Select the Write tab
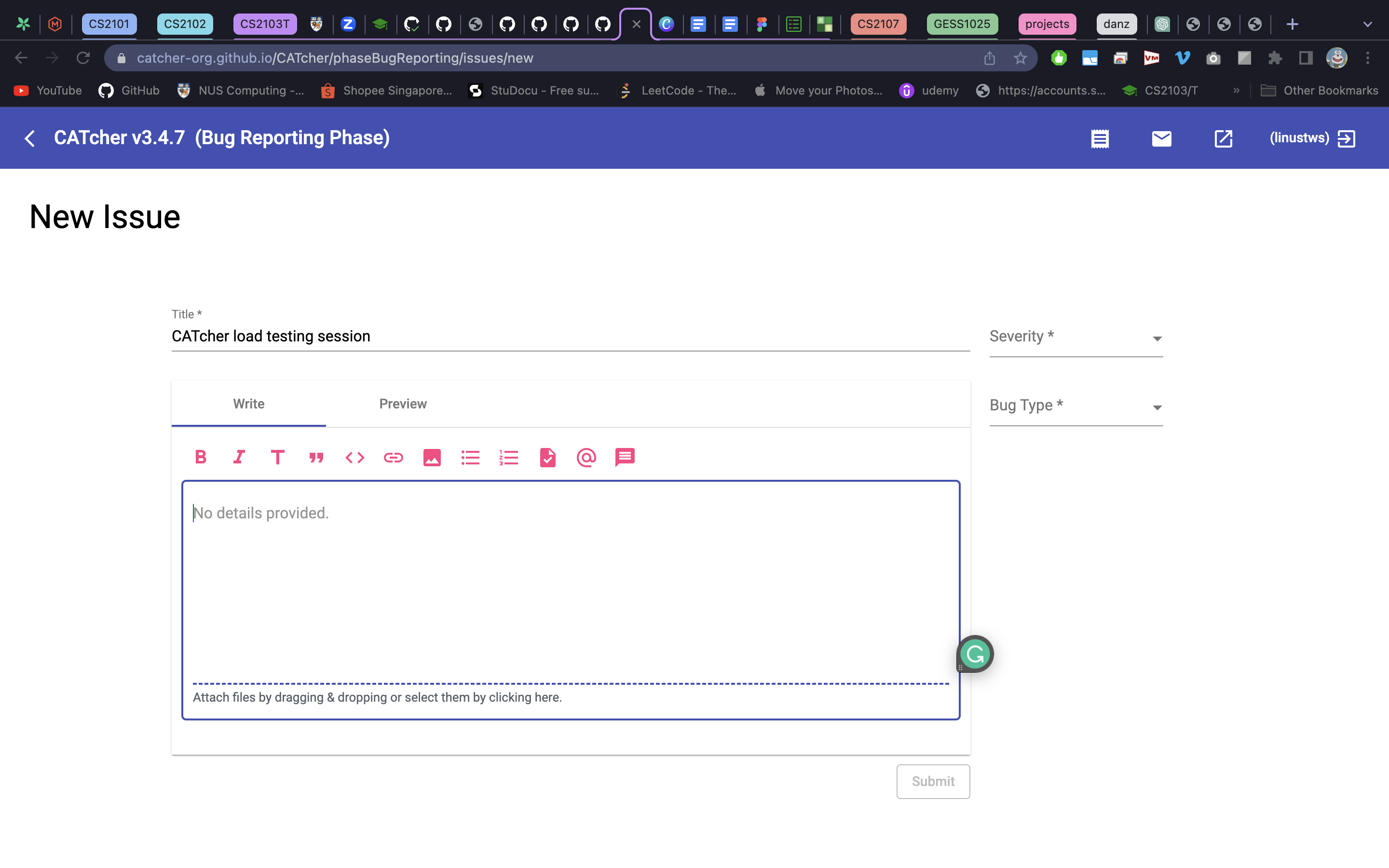1389x868 pixels. coord(248,404)
